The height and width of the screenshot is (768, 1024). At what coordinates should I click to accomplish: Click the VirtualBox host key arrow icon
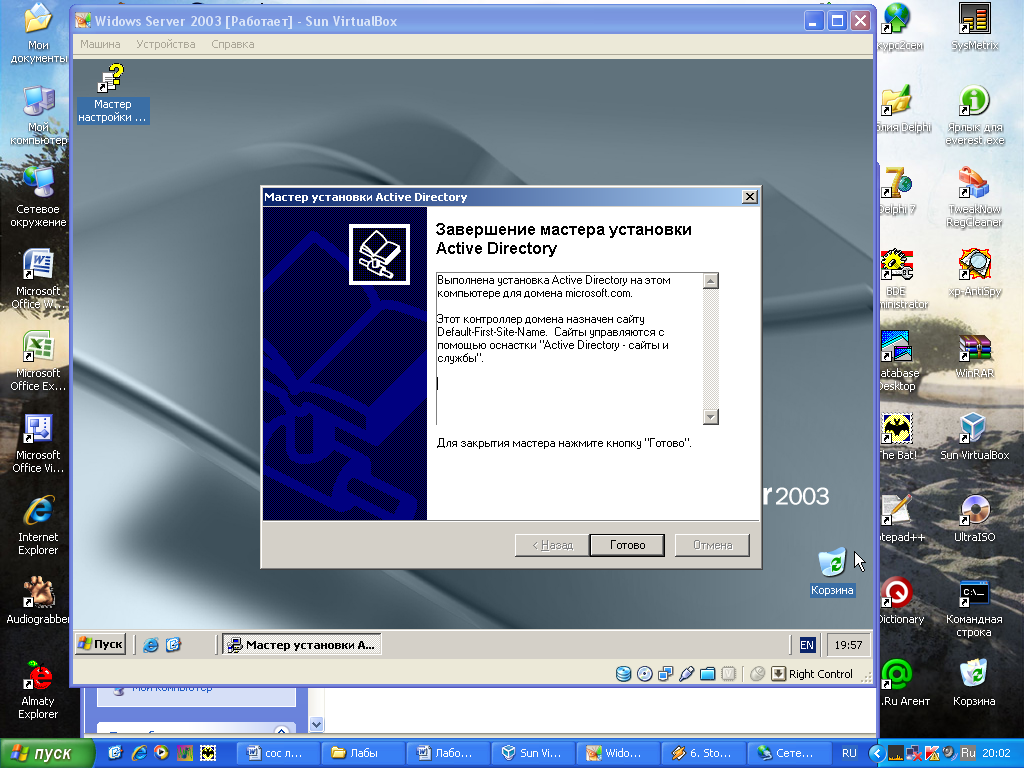point(778,674)
